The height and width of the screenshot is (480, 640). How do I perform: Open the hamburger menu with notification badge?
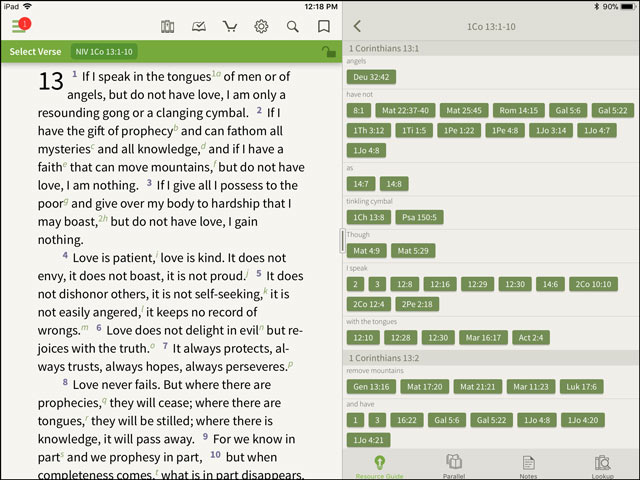[21, 26]
